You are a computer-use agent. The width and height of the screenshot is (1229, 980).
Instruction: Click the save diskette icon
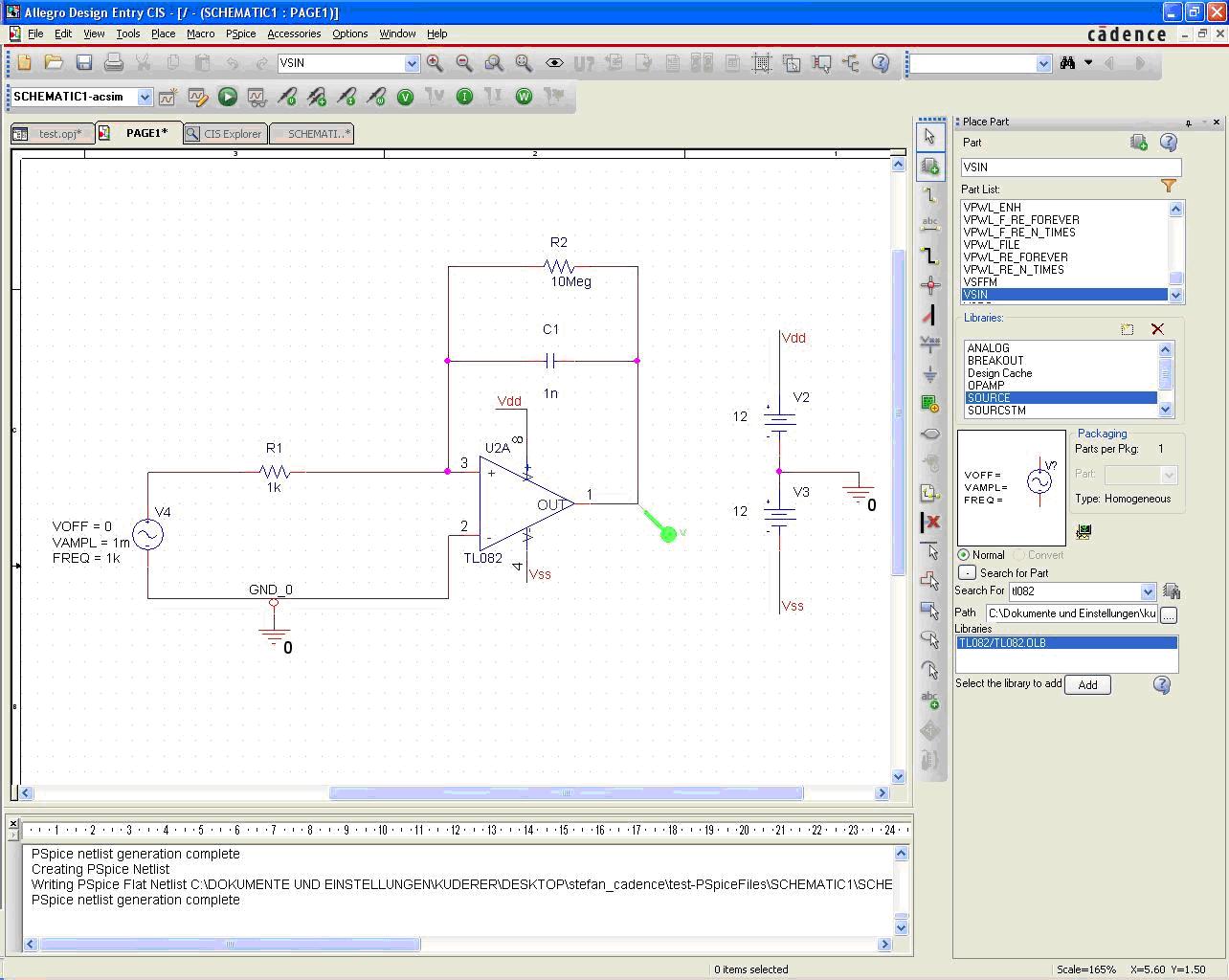coord(84,63)
